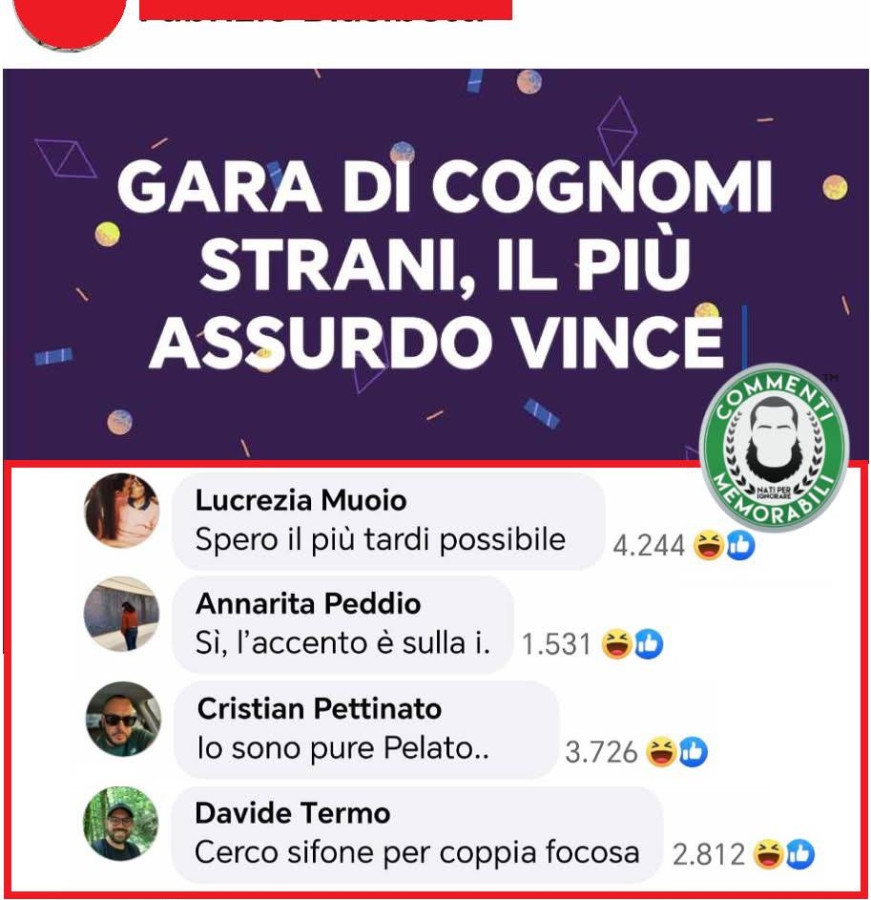Click like icon on Lucrezia Muoio's comment
This screenshot has width=871, height=900.
pos(741,545)
